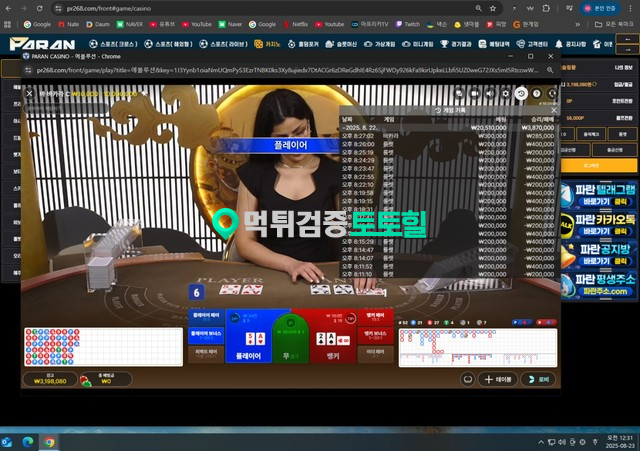Select the history row at 오후 8:25:19
This screenshot has width=640, height=451.
click(x=448, y=152)
